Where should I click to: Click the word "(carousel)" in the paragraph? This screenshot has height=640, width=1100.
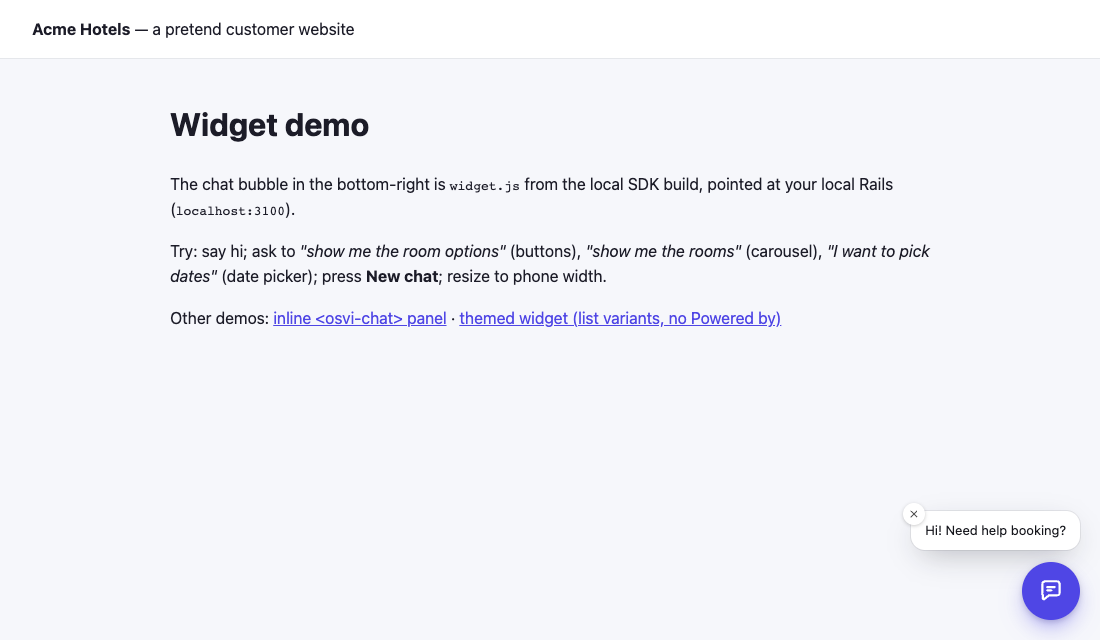tap(784, 251)
